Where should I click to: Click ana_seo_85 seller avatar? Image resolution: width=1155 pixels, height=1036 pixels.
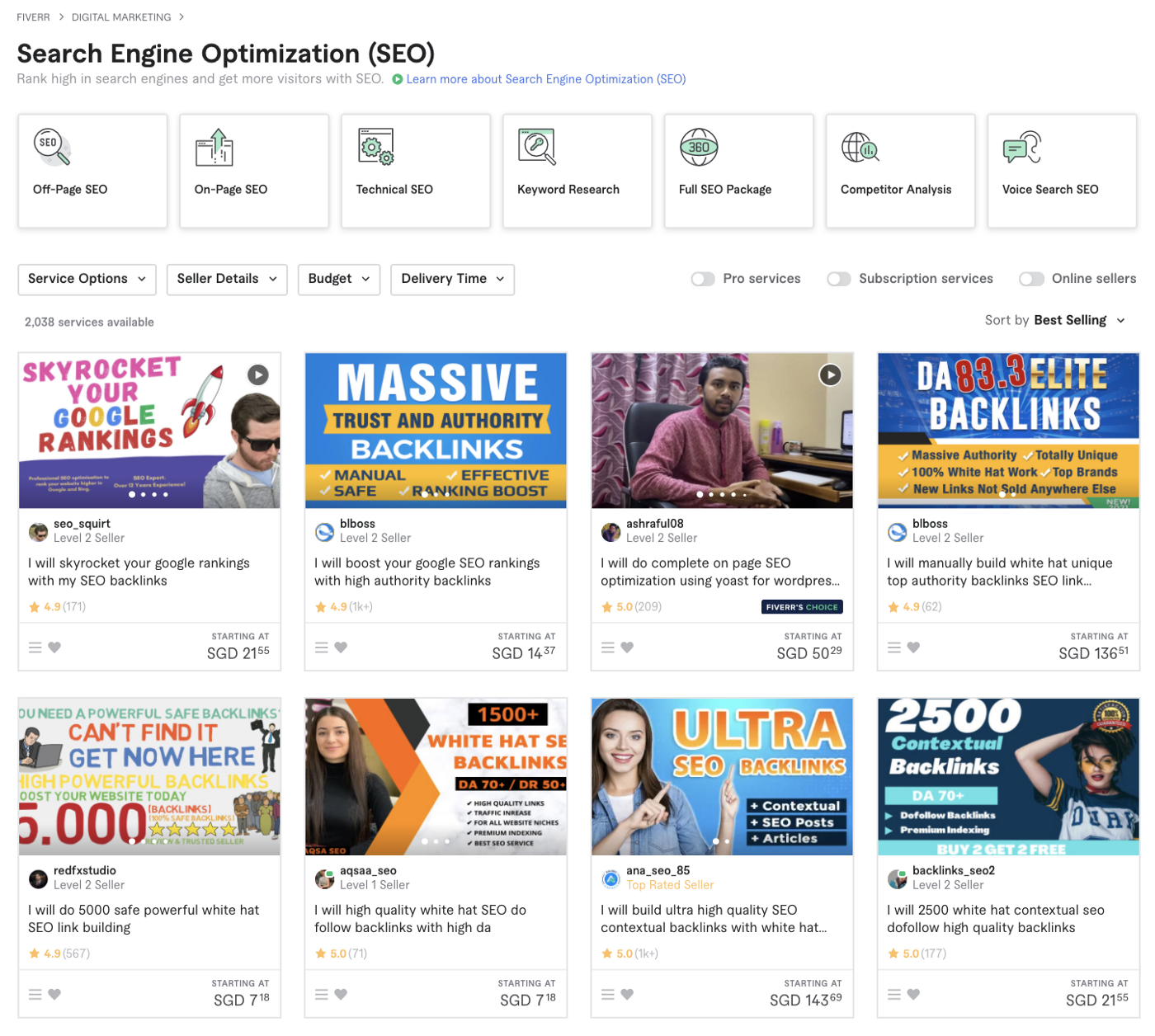pyautogui.click(x=610, y=879)
